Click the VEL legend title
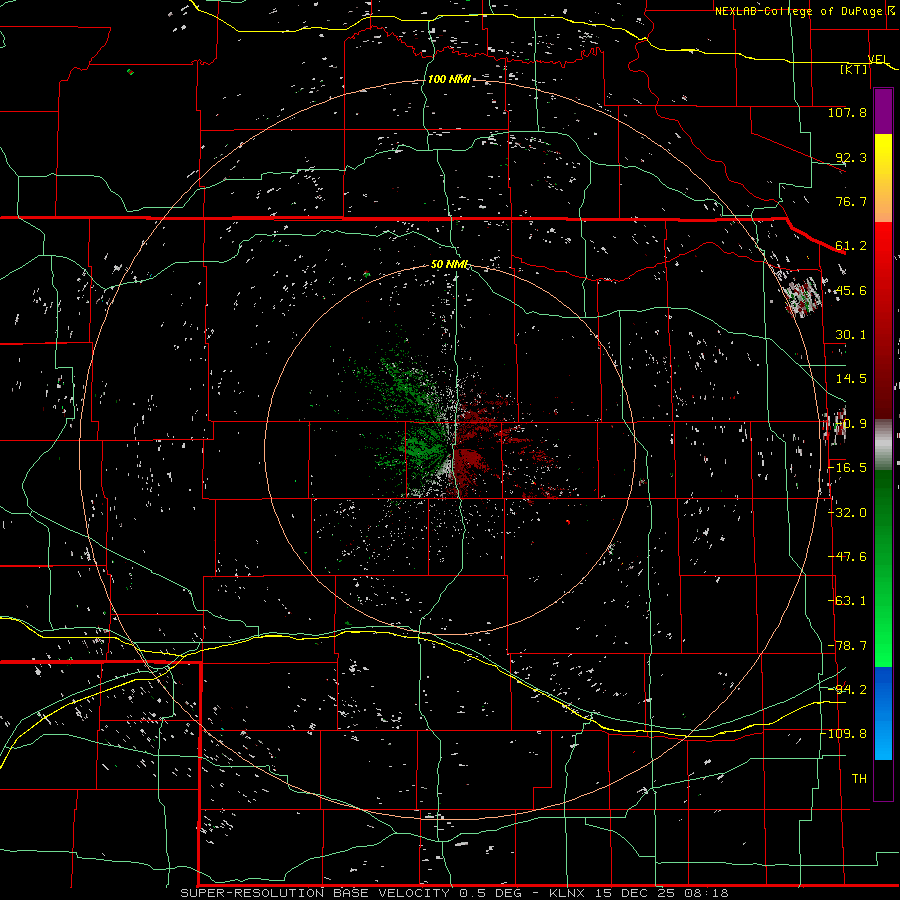Screen dimensions: 900x900 tap(878, 59)
